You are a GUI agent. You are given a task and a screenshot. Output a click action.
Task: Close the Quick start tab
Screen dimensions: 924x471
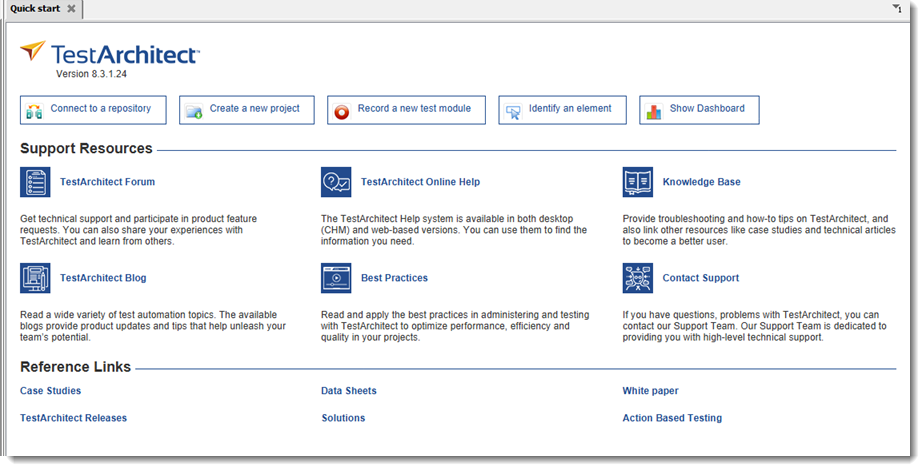[71, 9]
